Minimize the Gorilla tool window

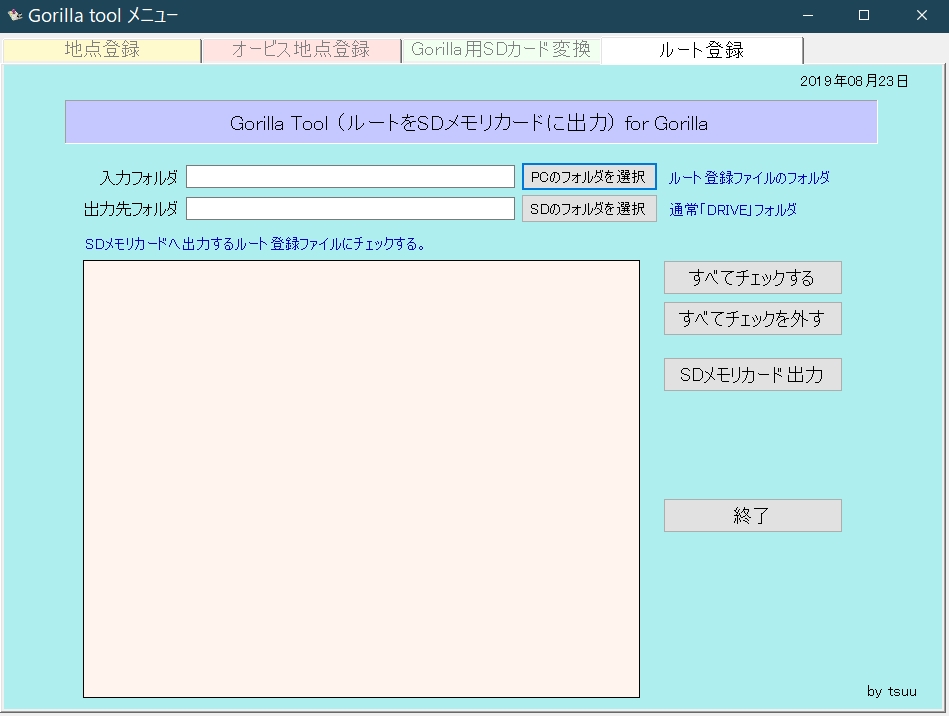808,15
